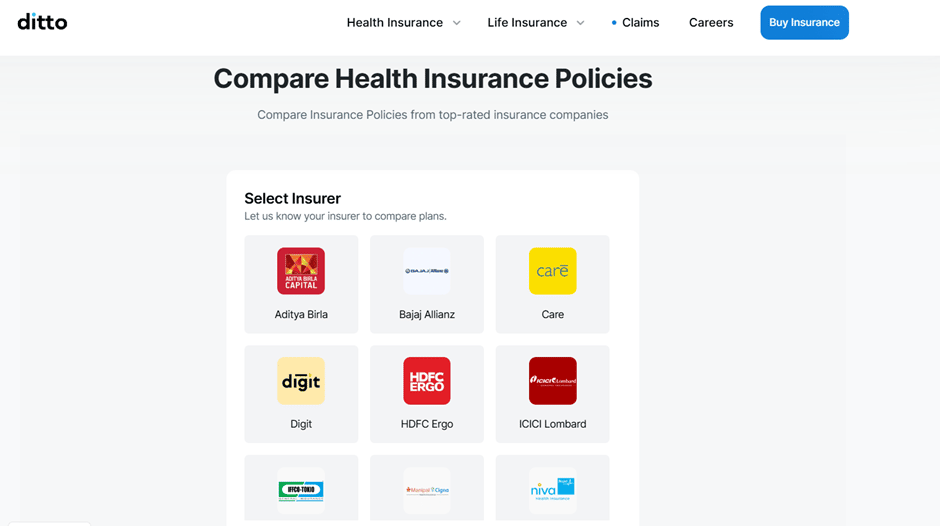The width and height of the screenshot is (940, 526).
Task: Pick the yellow Care insurer logo
Action: pyautogui.click(x=553, y=271)
